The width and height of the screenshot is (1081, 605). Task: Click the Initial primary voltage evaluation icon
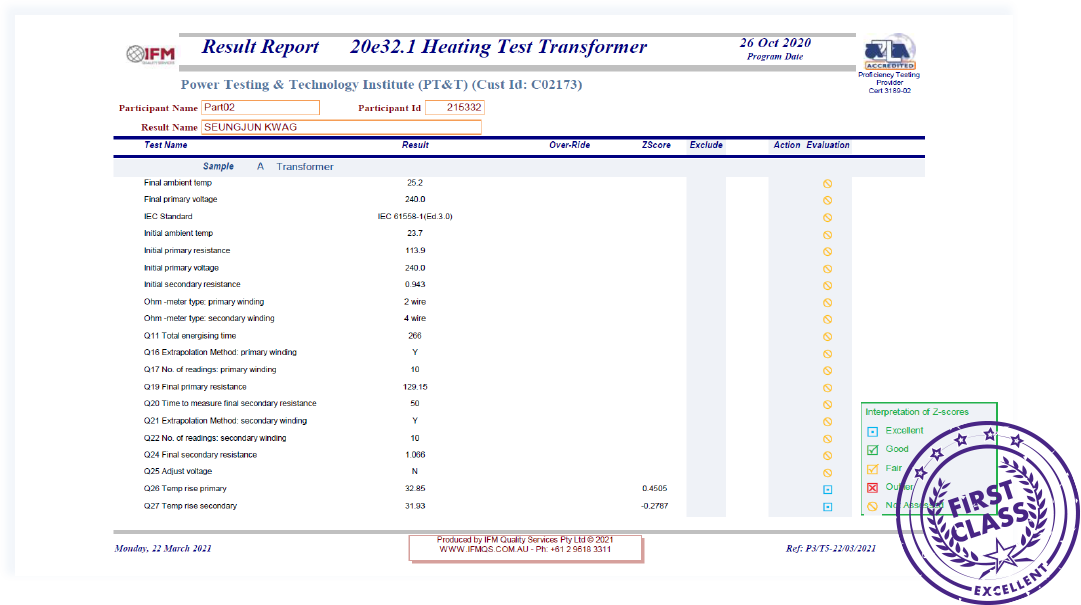click(x=827, y=269)
